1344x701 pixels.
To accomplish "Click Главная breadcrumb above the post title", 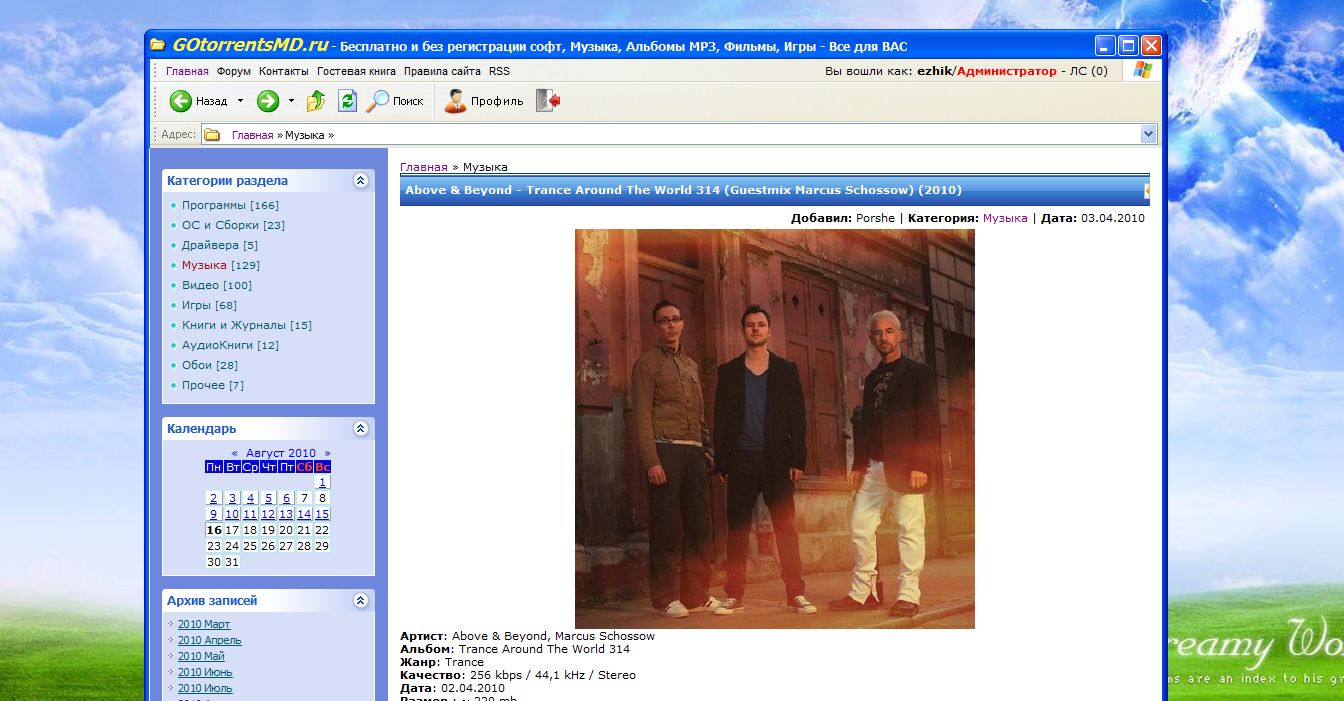I will [424, 167].
